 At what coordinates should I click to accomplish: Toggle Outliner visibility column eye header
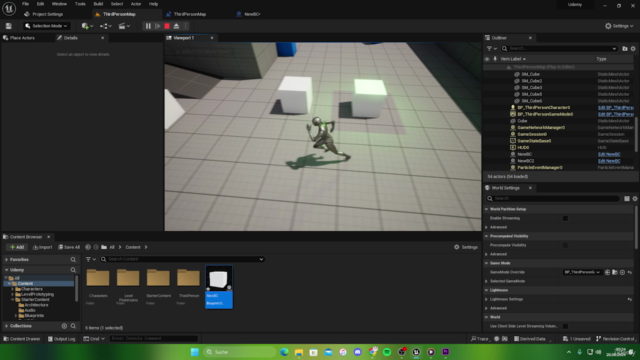tap(487, 59)
